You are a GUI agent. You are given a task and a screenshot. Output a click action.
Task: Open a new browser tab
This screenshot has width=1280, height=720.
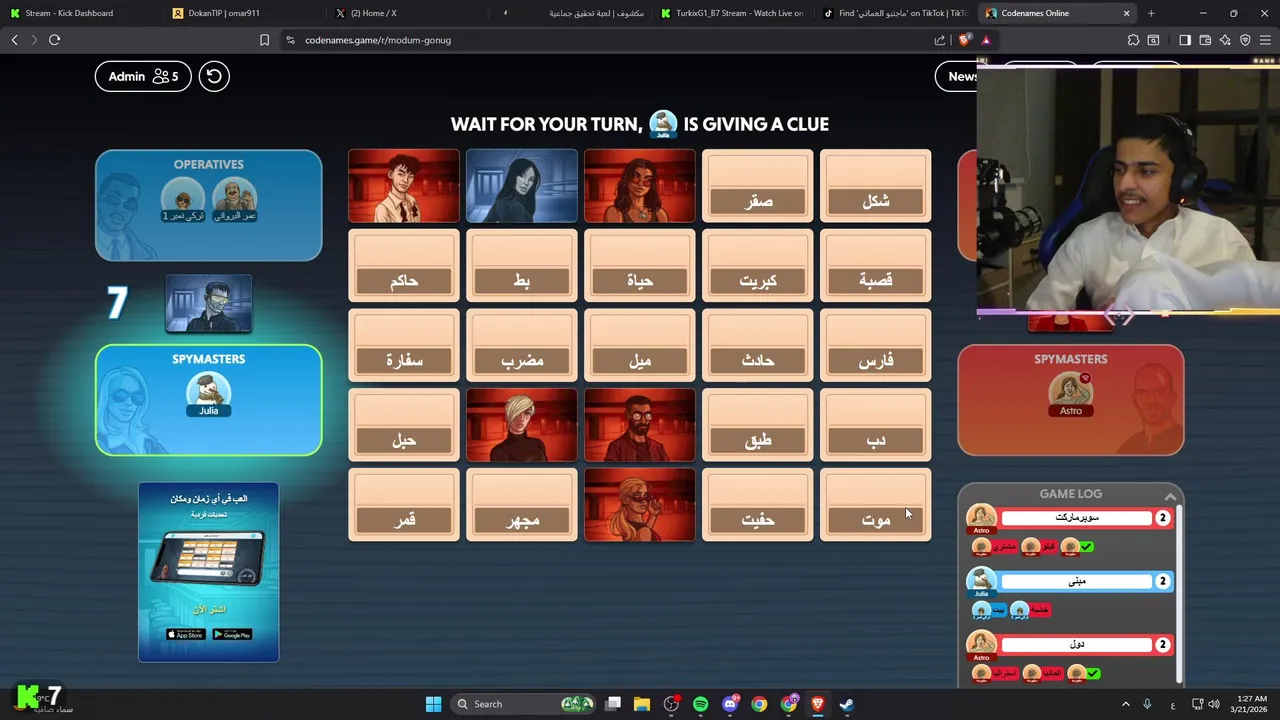[1151, 13]
